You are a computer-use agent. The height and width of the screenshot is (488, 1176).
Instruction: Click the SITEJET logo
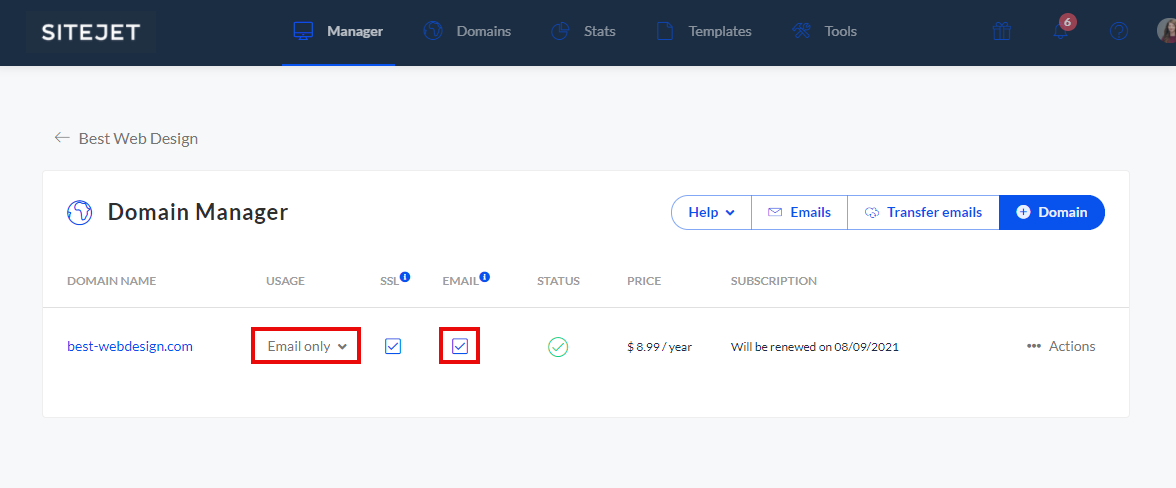click(91, 32)
